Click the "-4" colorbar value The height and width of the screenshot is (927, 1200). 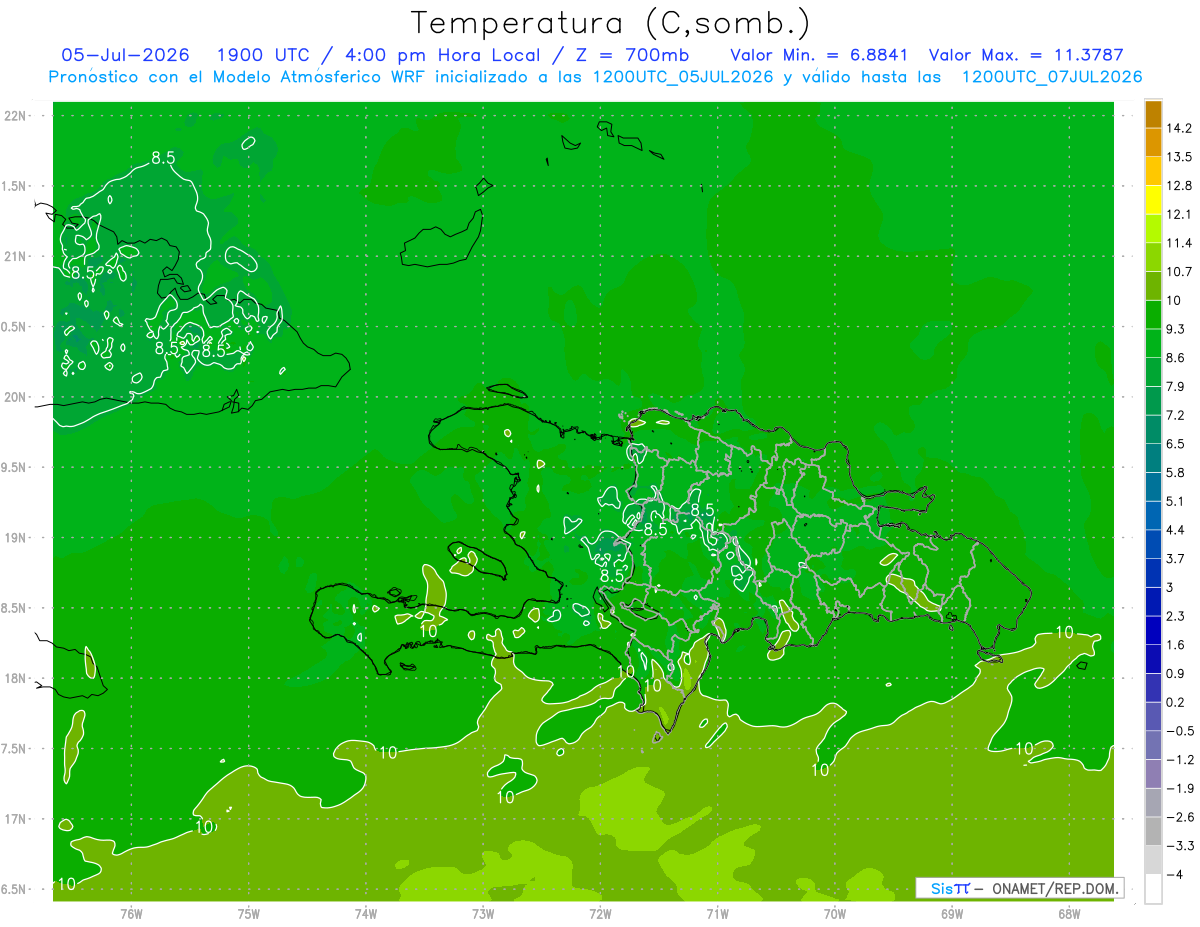pyautogui.click(x=1174, y=874)
